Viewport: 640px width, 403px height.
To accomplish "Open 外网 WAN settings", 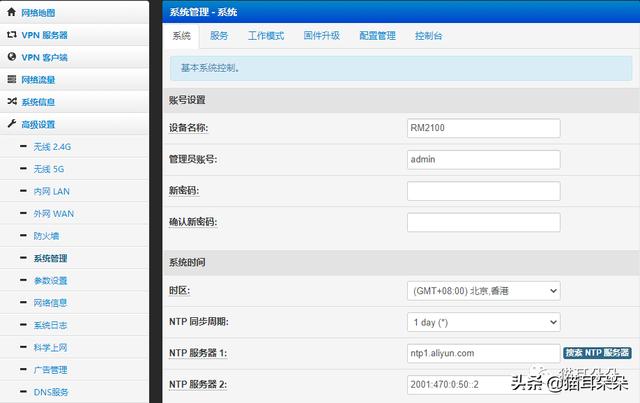I will tap(53, 214).
